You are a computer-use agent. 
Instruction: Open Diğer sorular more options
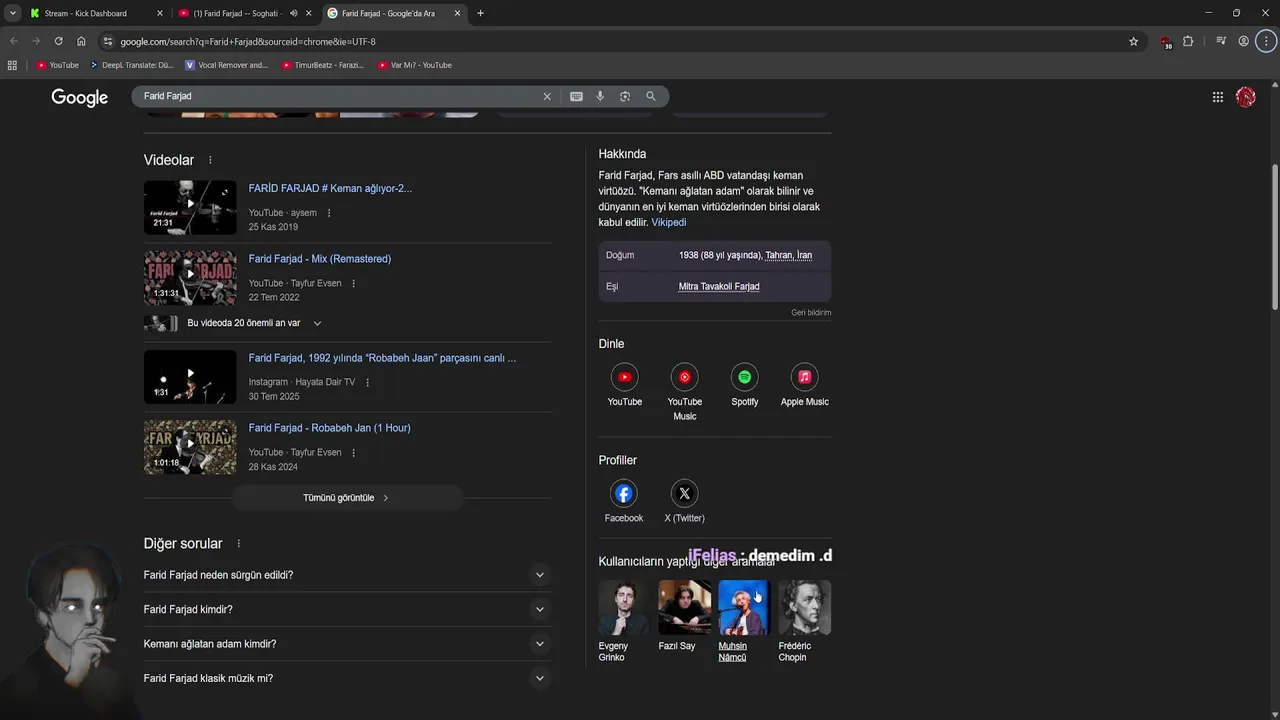pos(238,544)
